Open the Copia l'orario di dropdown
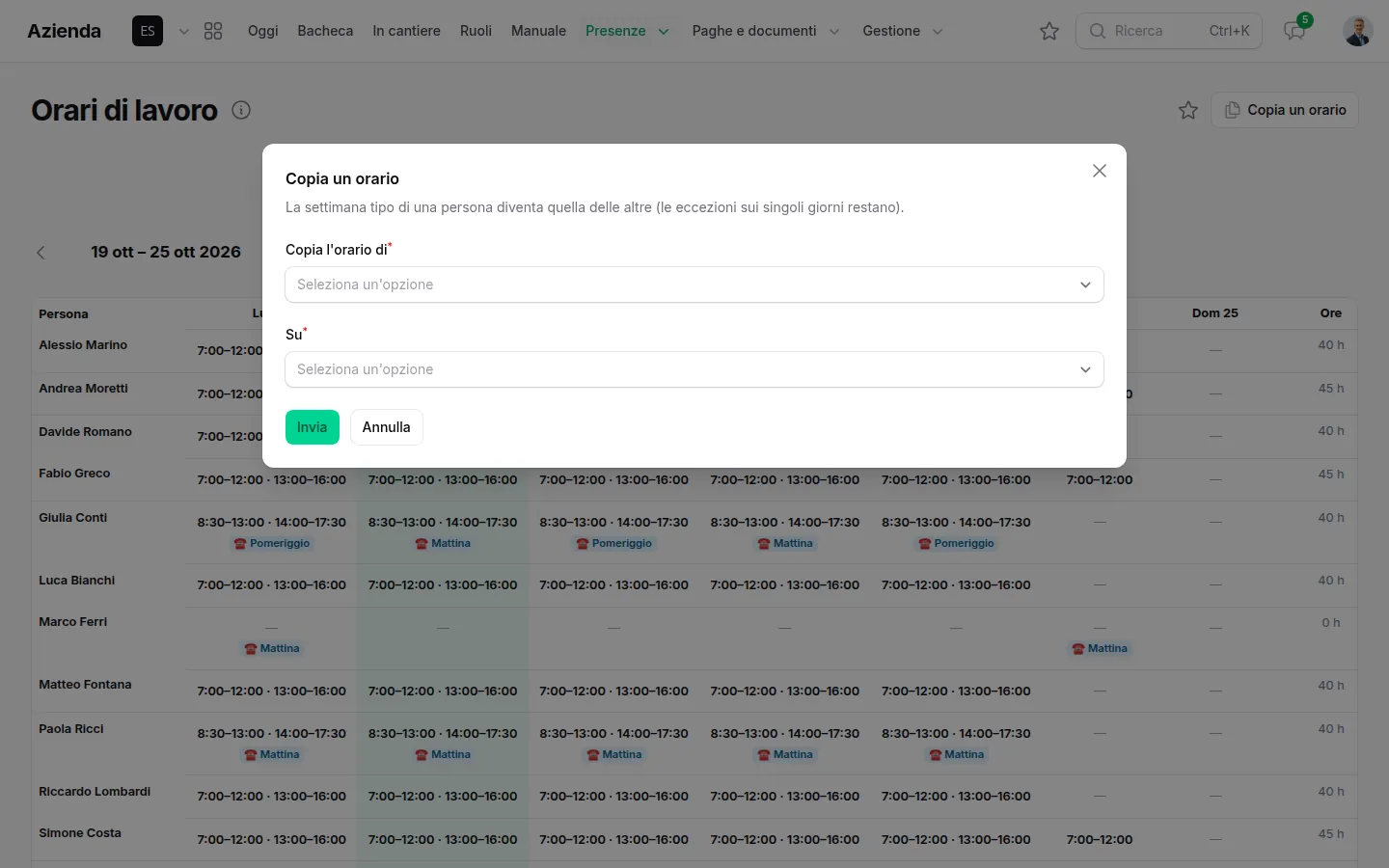The image size is (1389, 868). click(694, 285)
